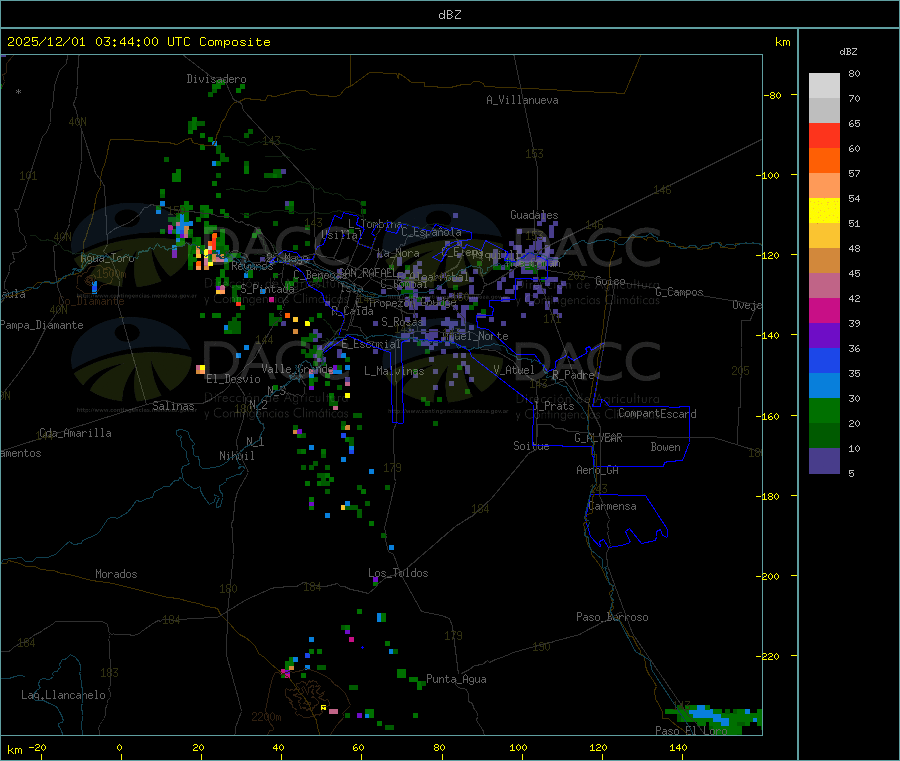Click the violet 10 dBZ legend swatch

[x=824, y=461]
